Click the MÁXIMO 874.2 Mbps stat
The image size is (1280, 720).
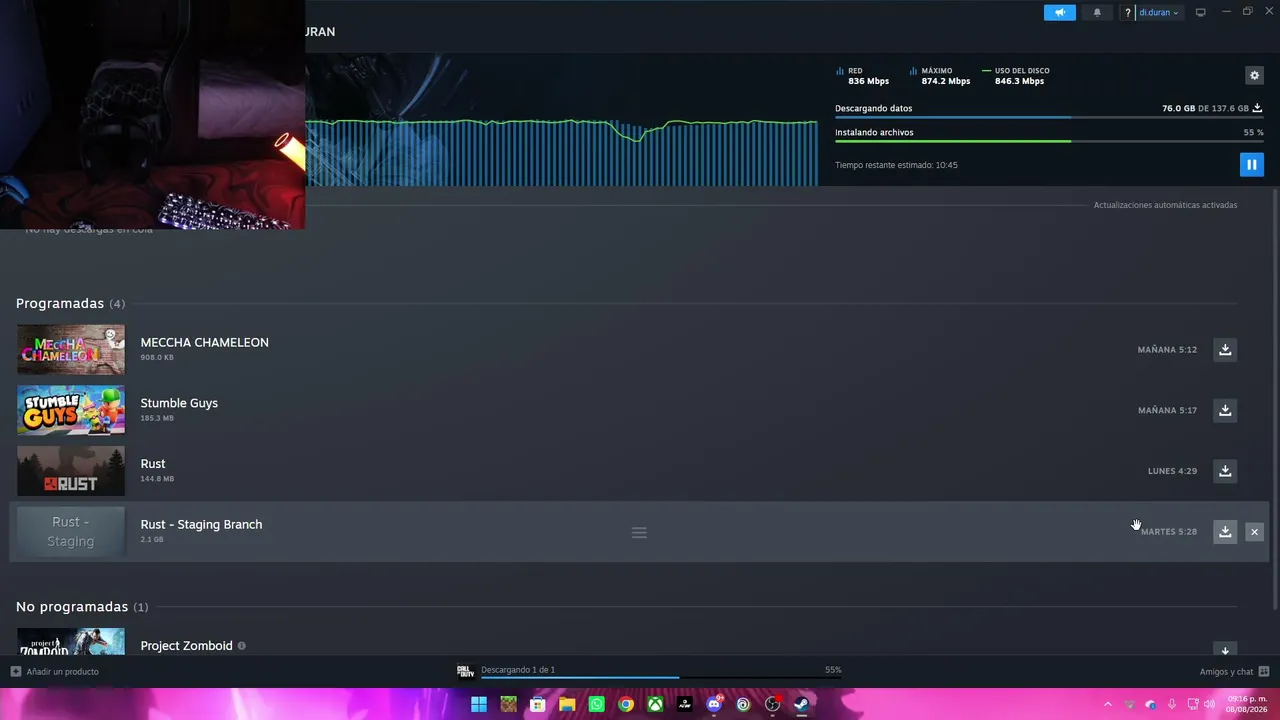coord(940,76)
